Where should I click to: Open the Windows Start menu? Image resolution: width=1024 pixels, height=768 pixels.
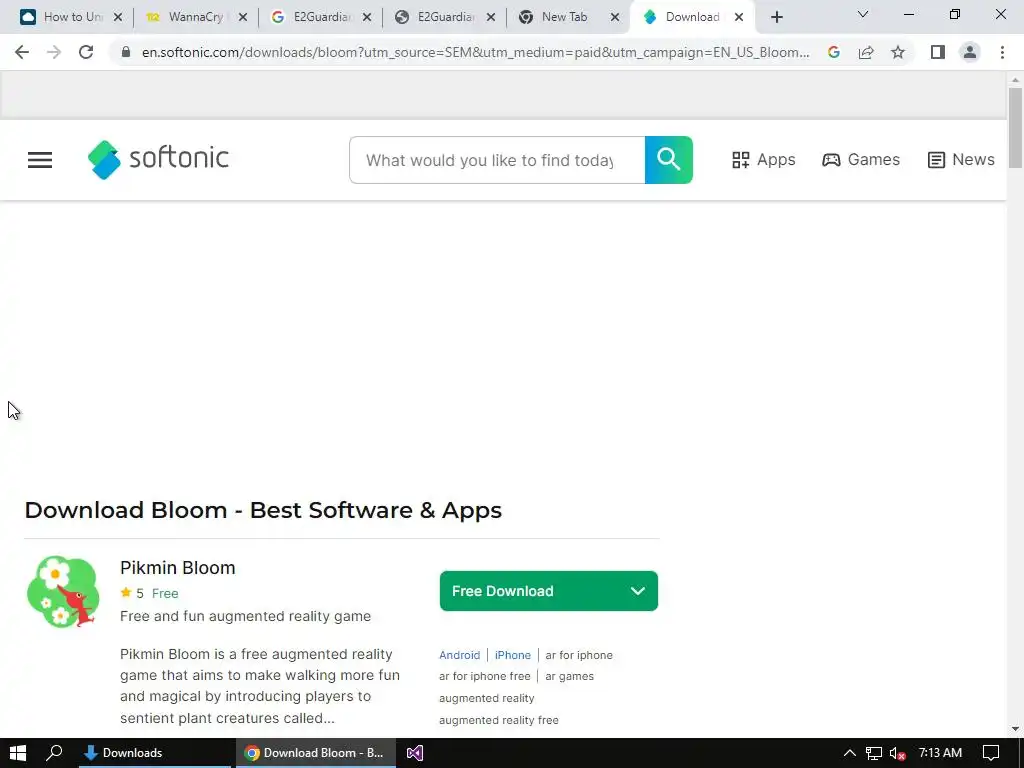[18, 753]
